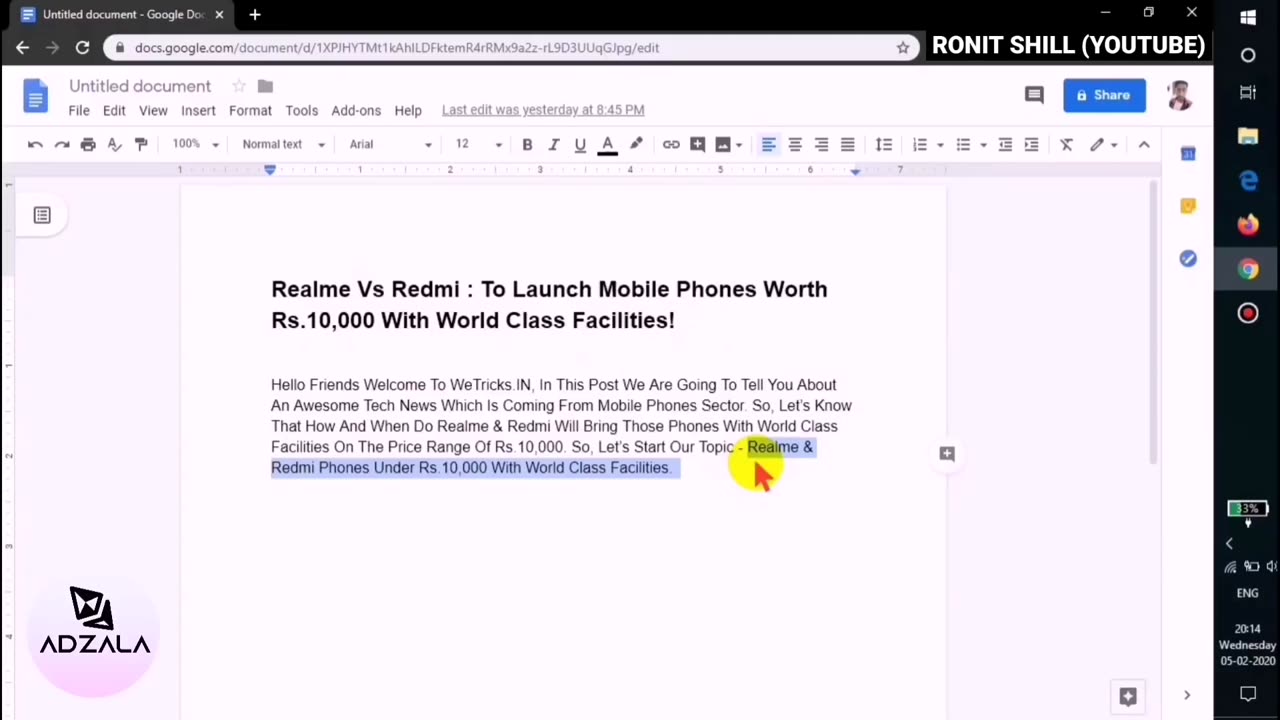Set Right align for the paragraph
Viewport: 1280px width, 720px height.
coord(821,145)
